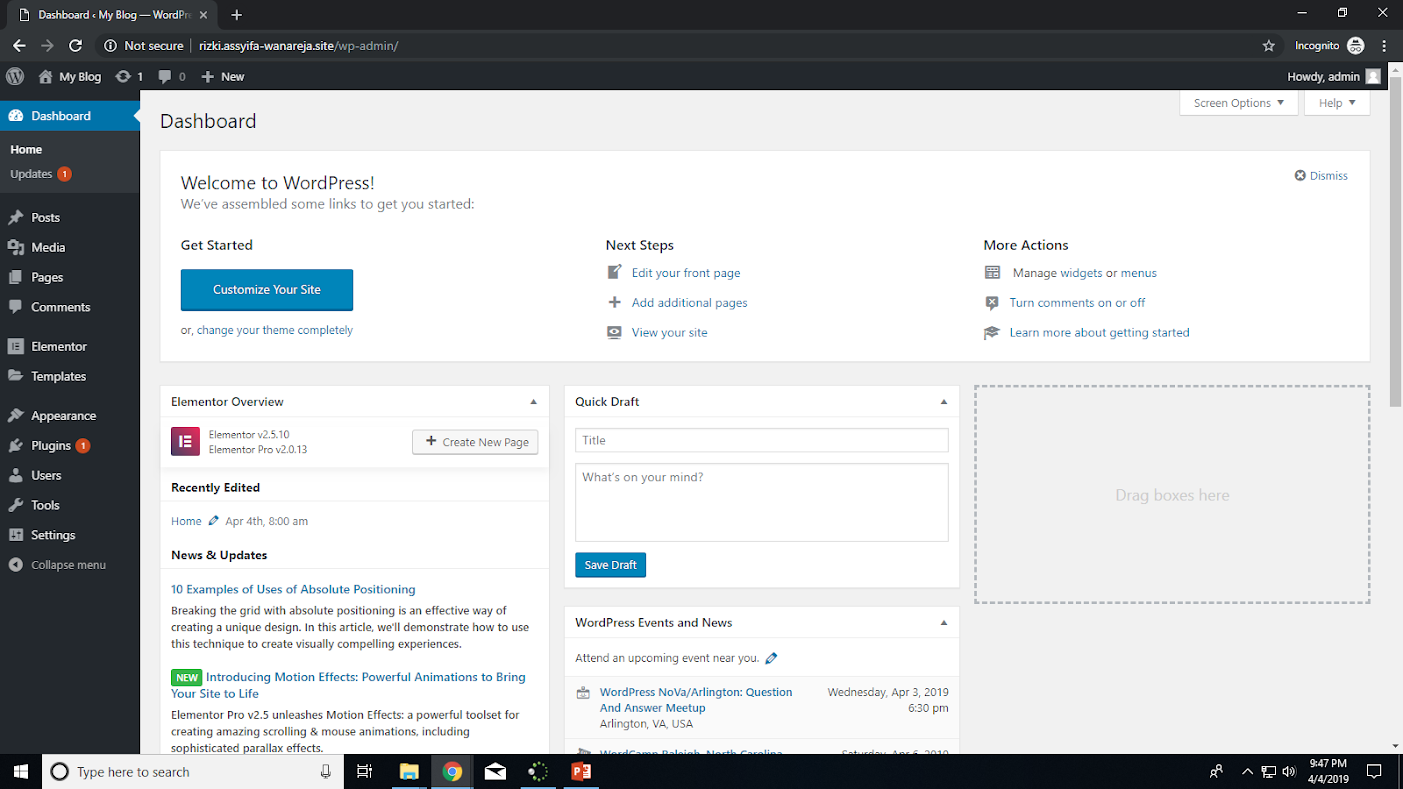Open PowerPoint from the taskbar
Screen dimensions: 1403x789
581,772
